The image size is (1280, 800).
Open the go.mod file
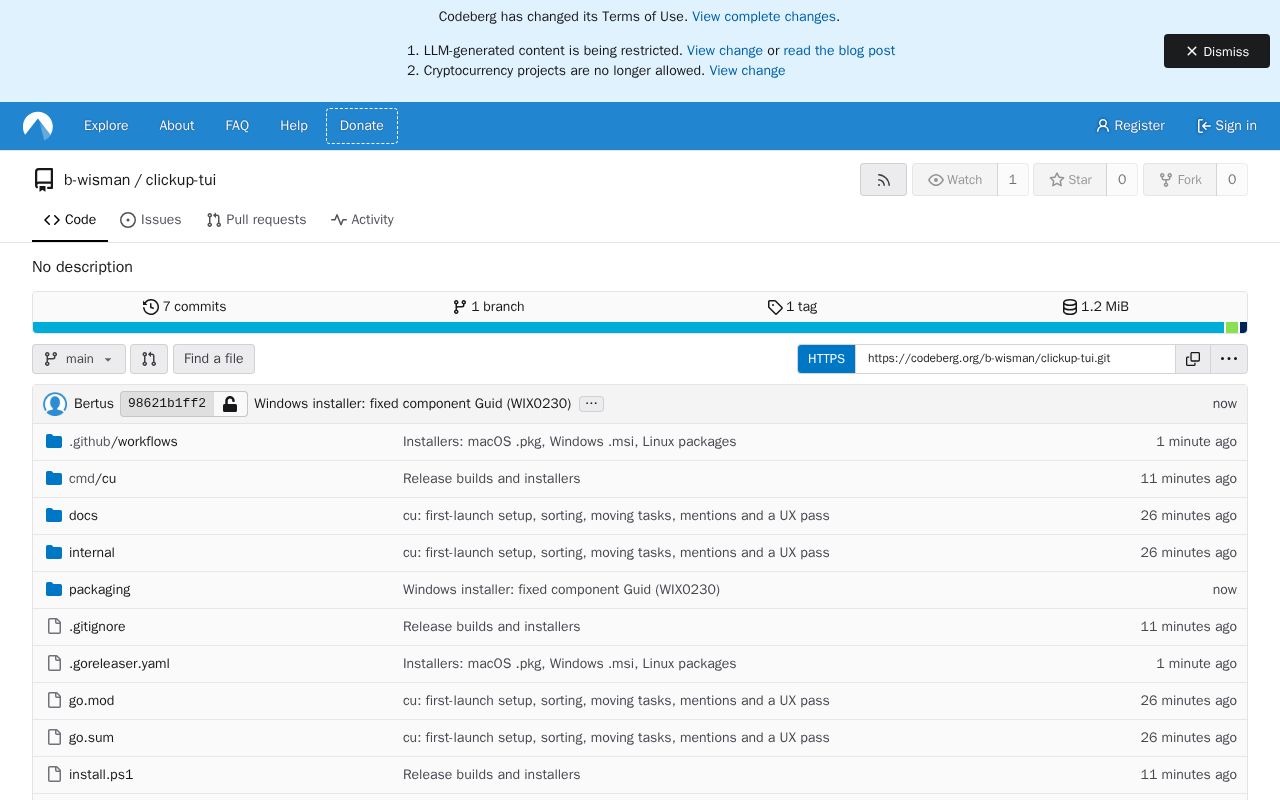click(x=92, y=701)
